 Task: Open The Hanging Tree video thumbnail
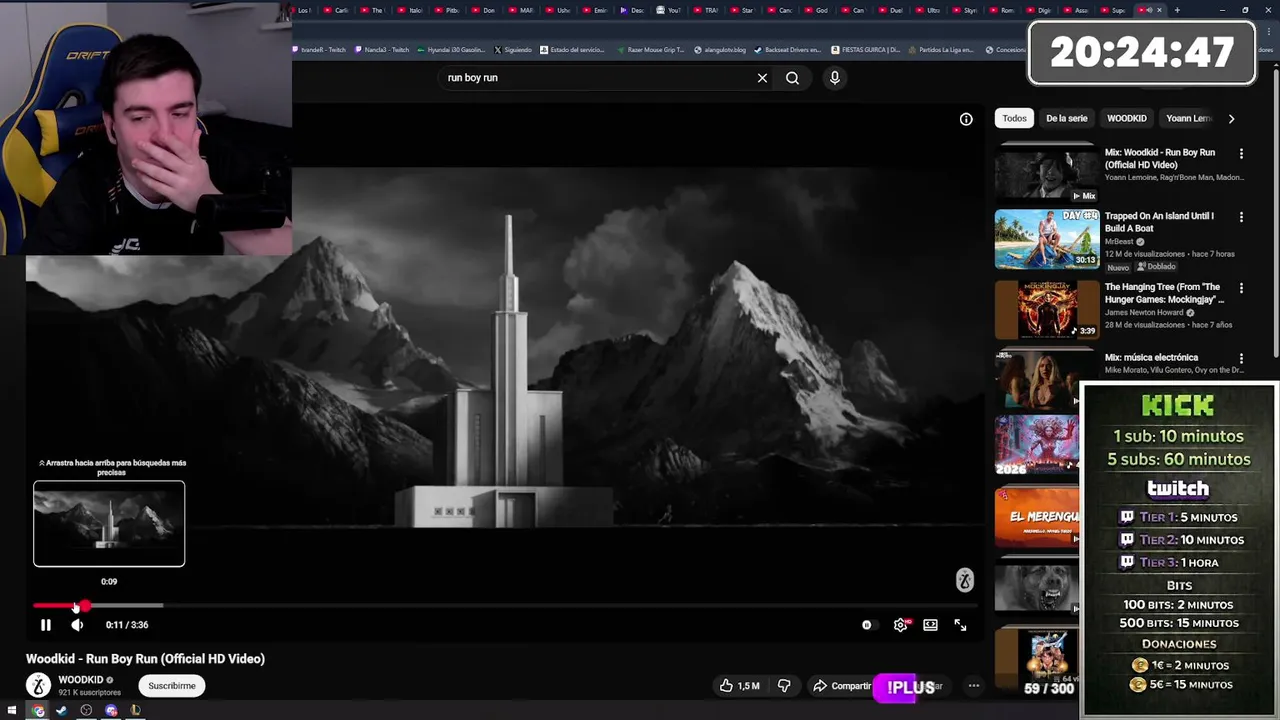[1046, 309]
